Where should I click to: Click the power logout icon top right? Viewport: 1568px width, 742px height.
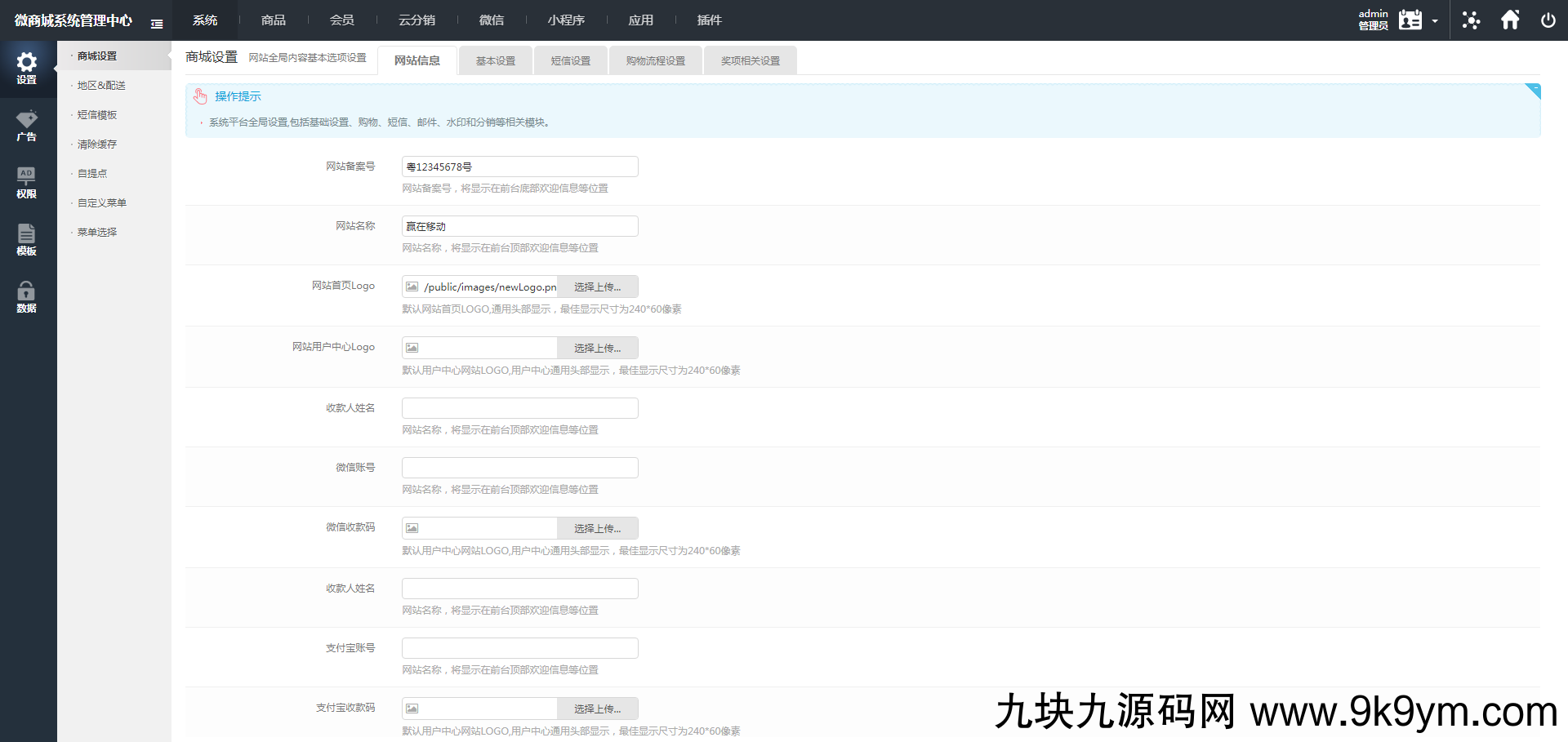coord(1548,20)
